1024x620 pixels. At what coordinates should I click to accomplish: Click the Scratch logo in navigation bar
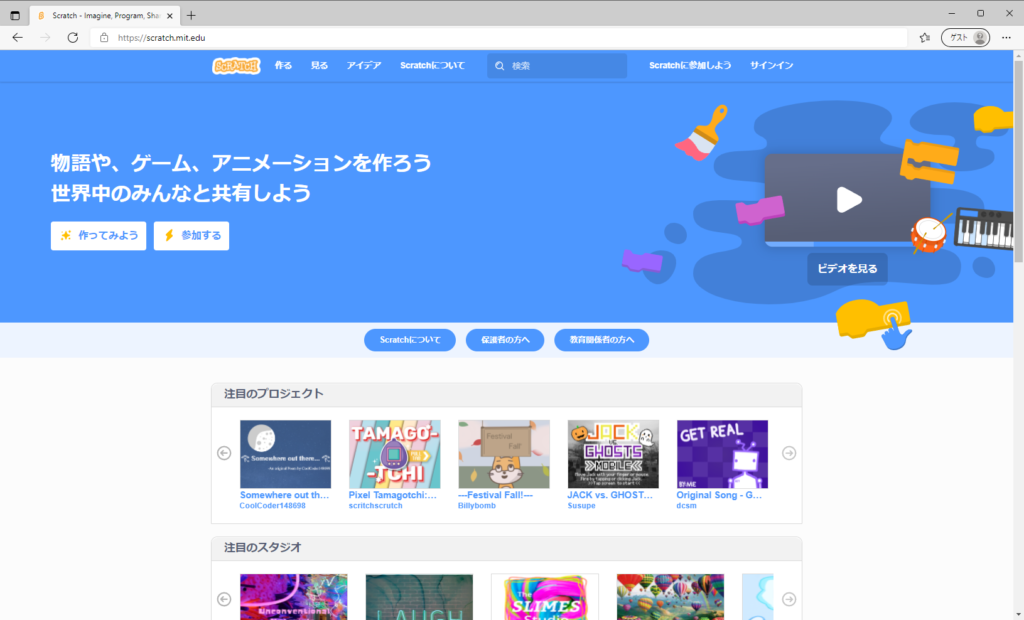(x=236, y=66)
